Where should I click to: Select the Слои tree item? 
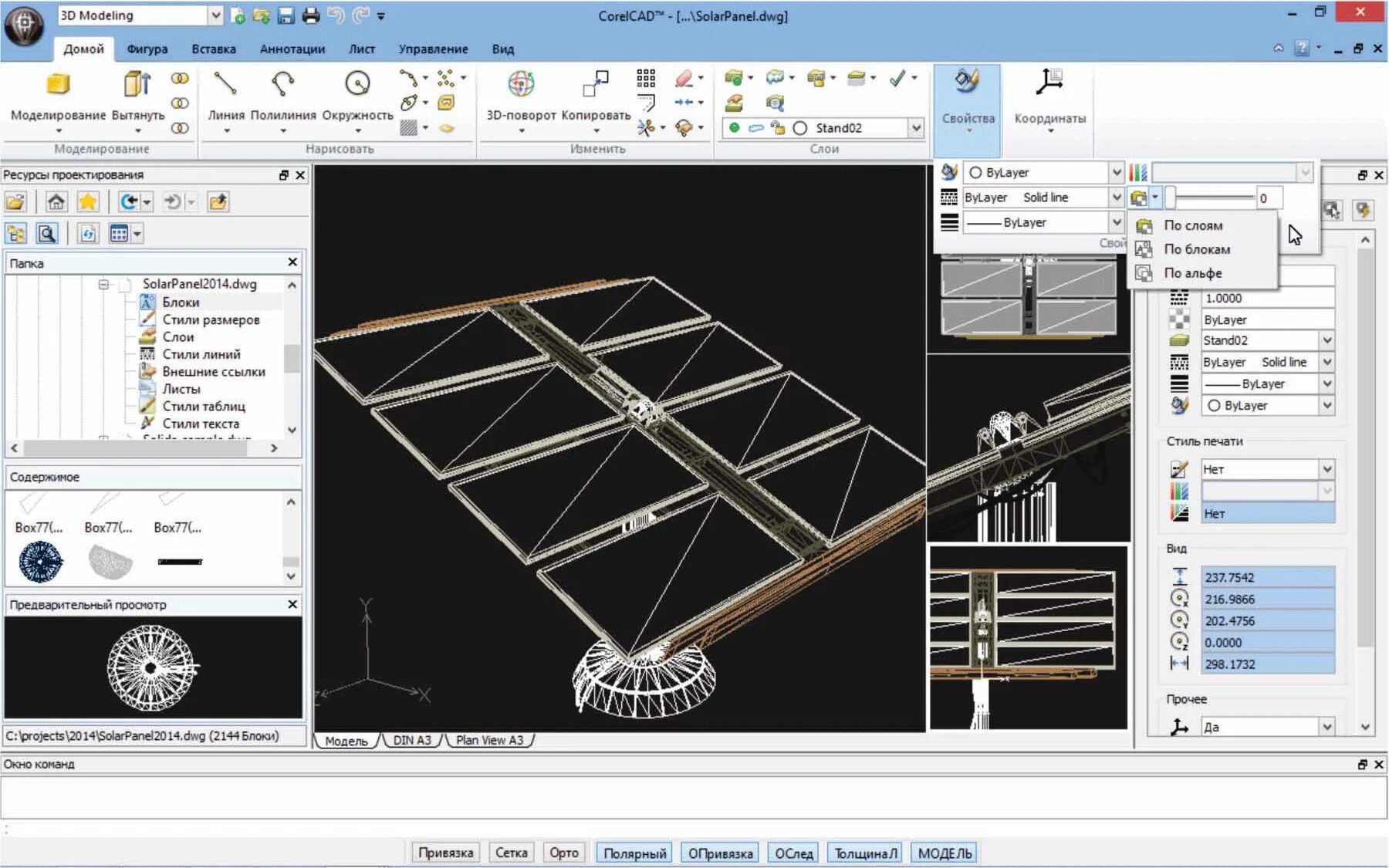[x=178, y=337]
